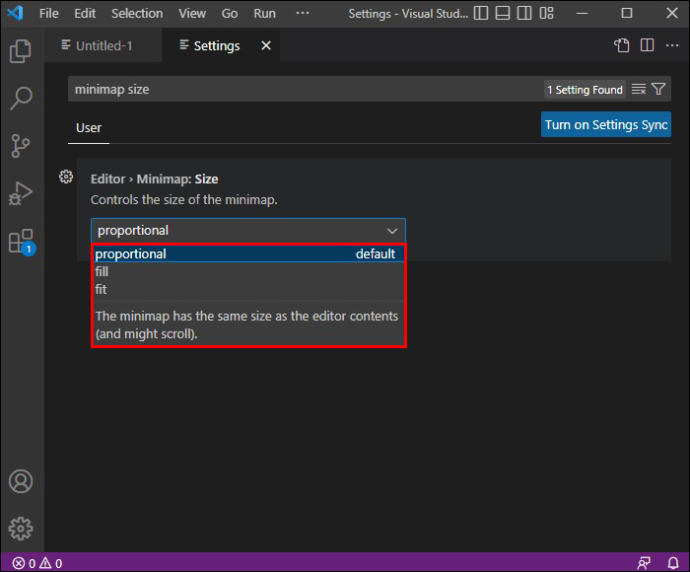The height and width of the screenshot is (572, 690).
Task: Select the User settings scope tab
Action: point(88,128)
